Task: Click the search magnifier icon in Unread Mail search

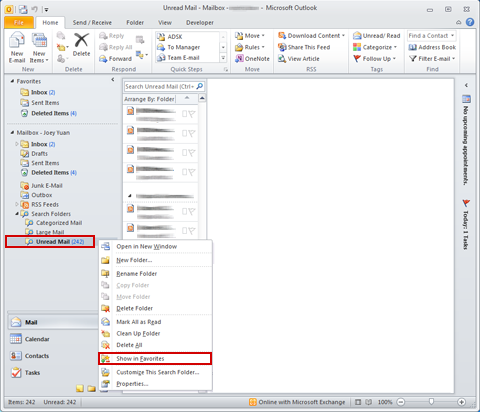Action: point(199,86)
